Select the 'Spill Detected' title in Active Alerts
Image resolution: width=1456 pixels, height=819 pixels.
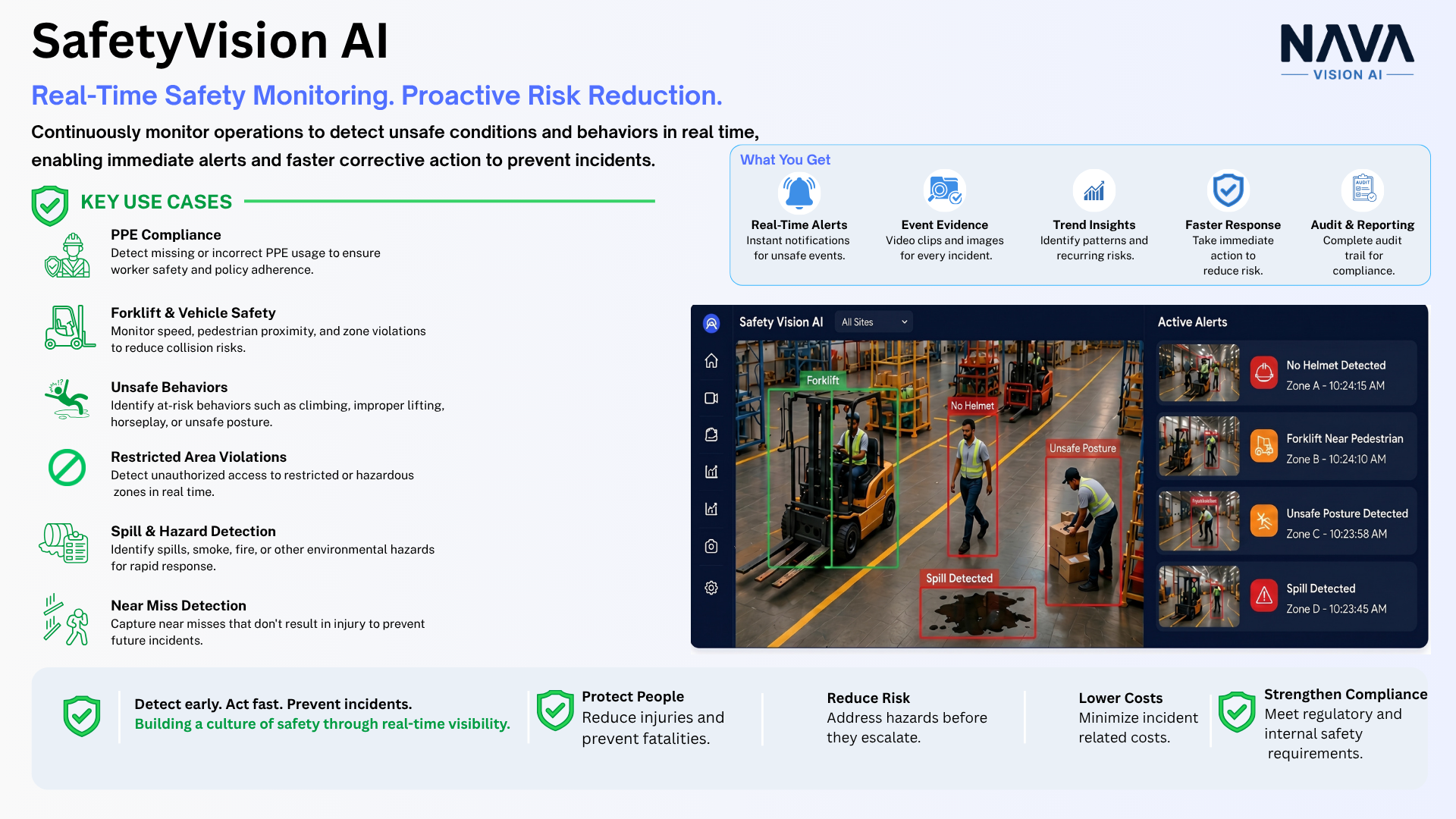click(x=1321, y=589)
